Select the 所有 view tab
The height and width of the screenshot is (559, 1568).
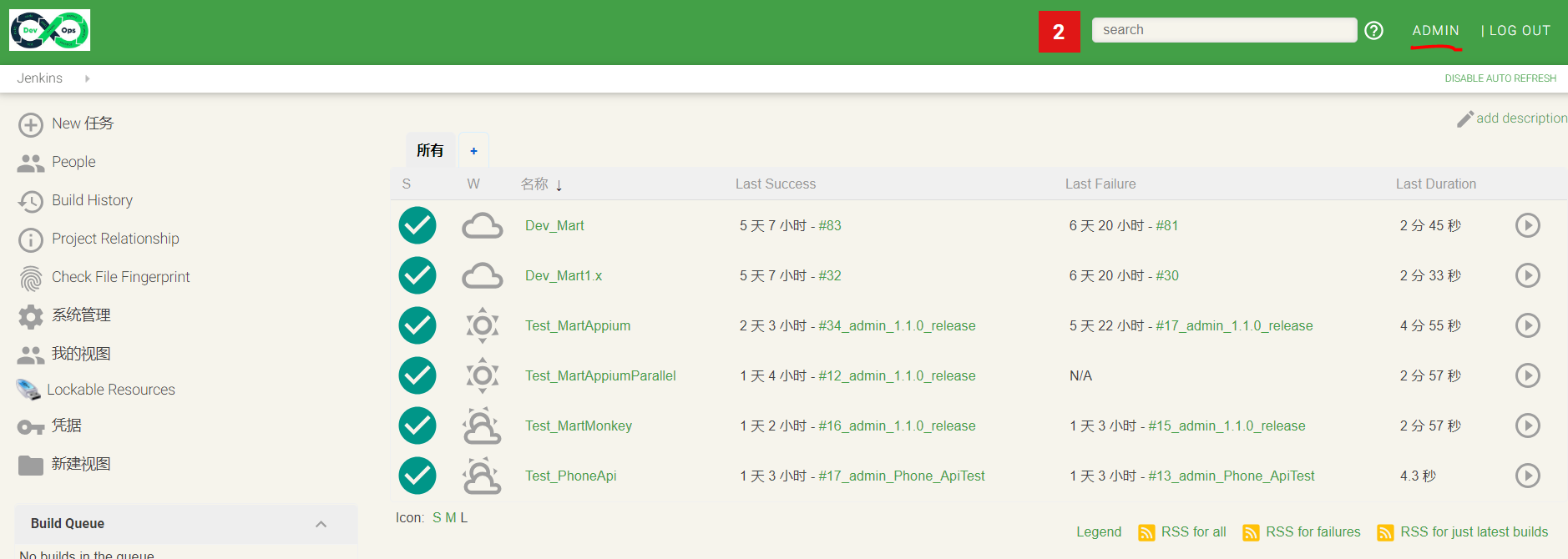430,150
